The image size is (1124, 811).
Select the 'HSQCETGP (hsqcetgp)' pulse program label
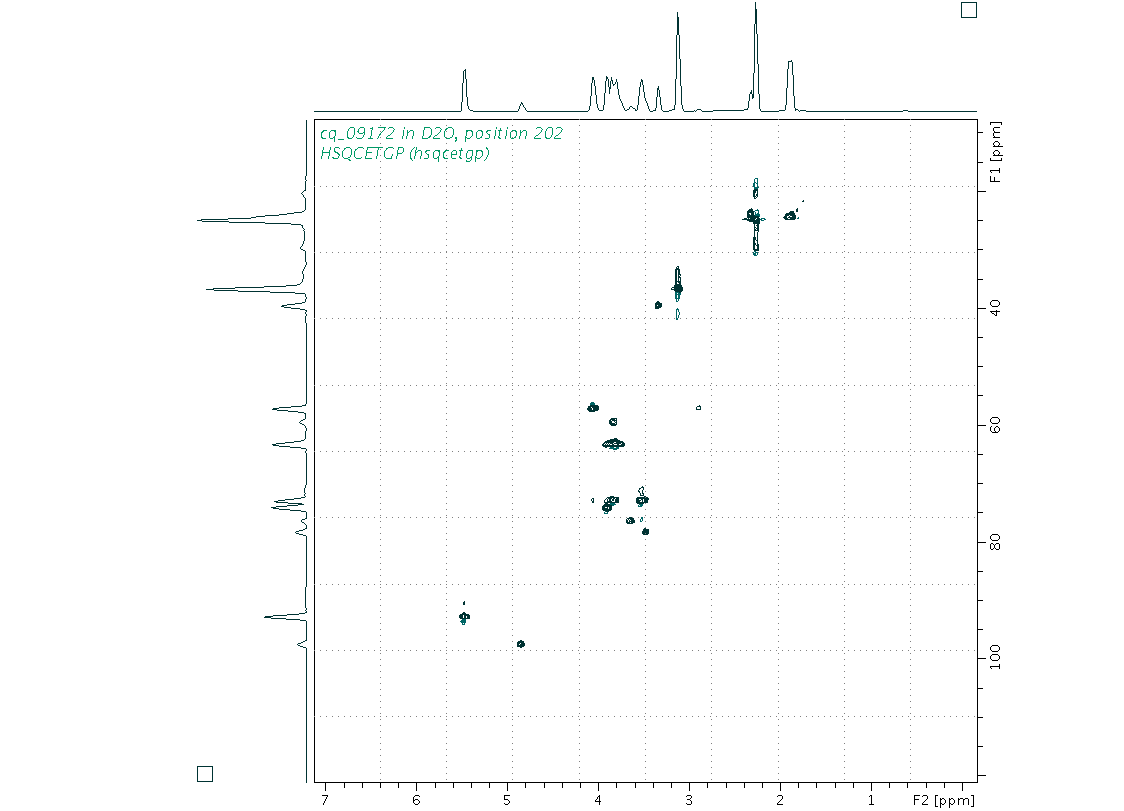coord(404,153)
